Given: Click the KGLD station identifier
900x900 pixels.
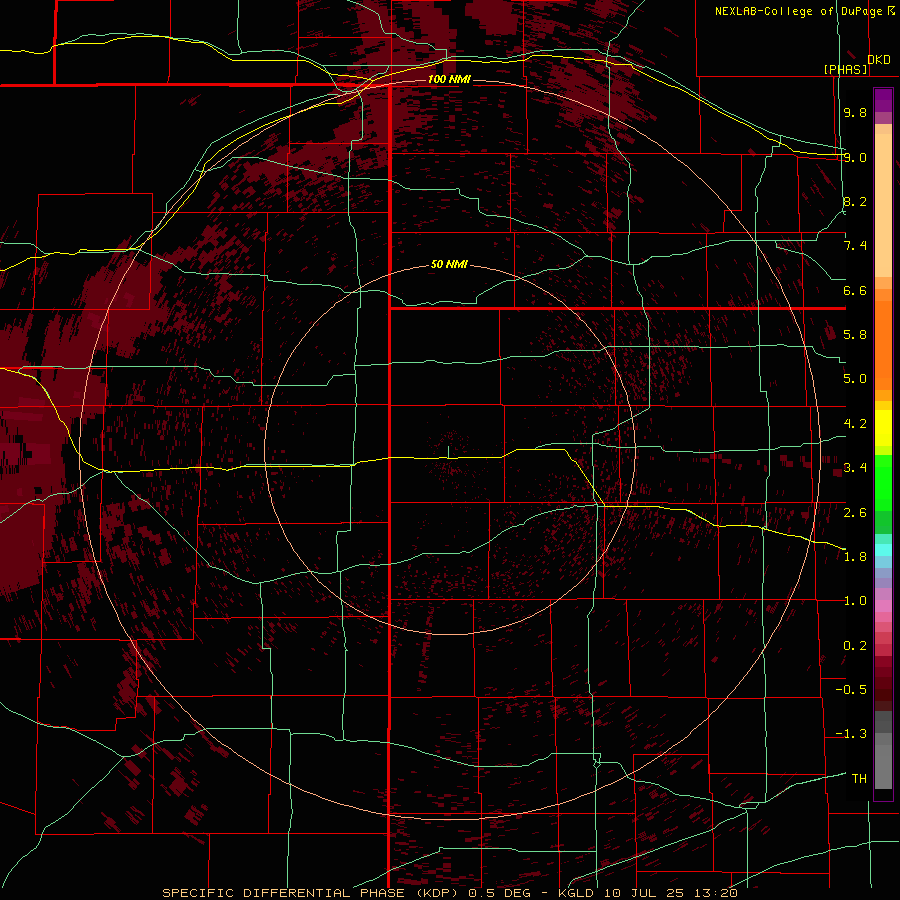Looking at the screenshot, I should tap(576, 893).
